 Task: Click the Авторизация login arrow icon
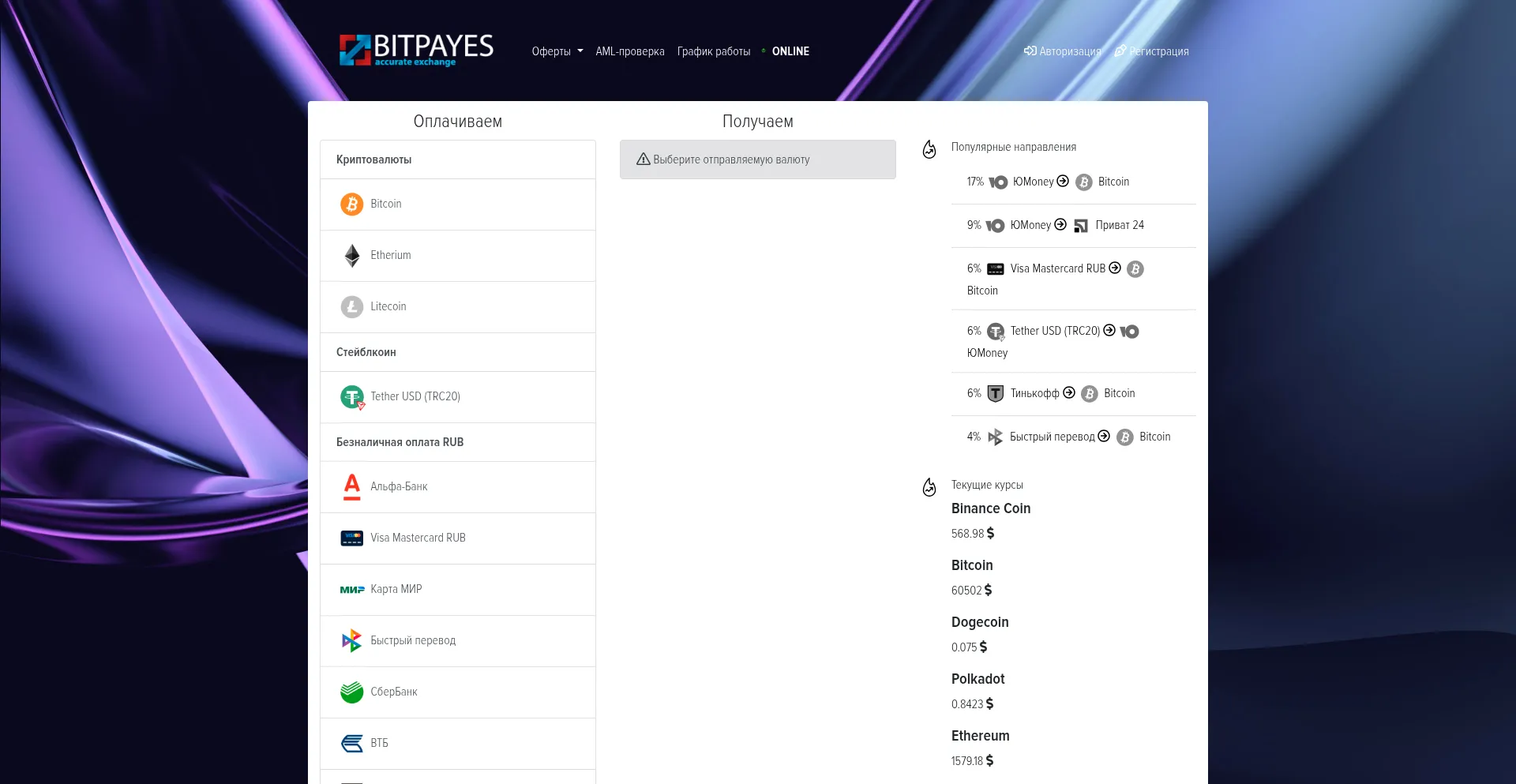[x=1030, y=51]
